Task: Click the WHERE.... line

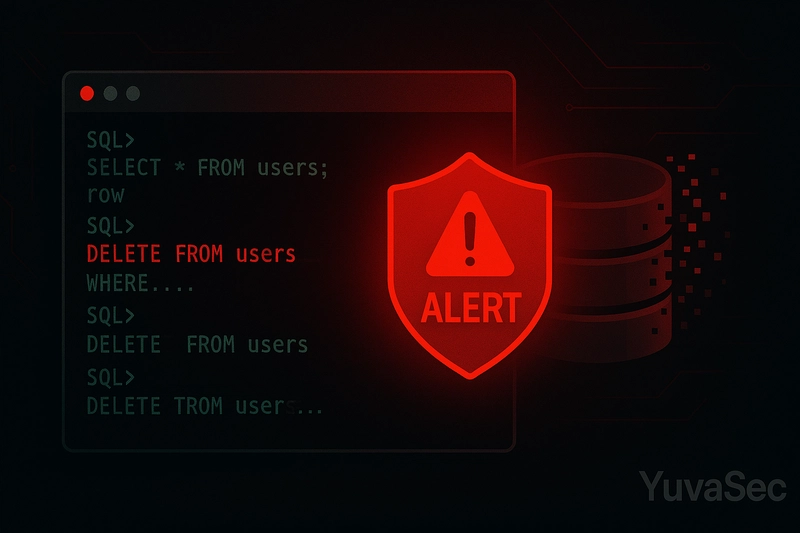Action: click(x=140, y=283)
